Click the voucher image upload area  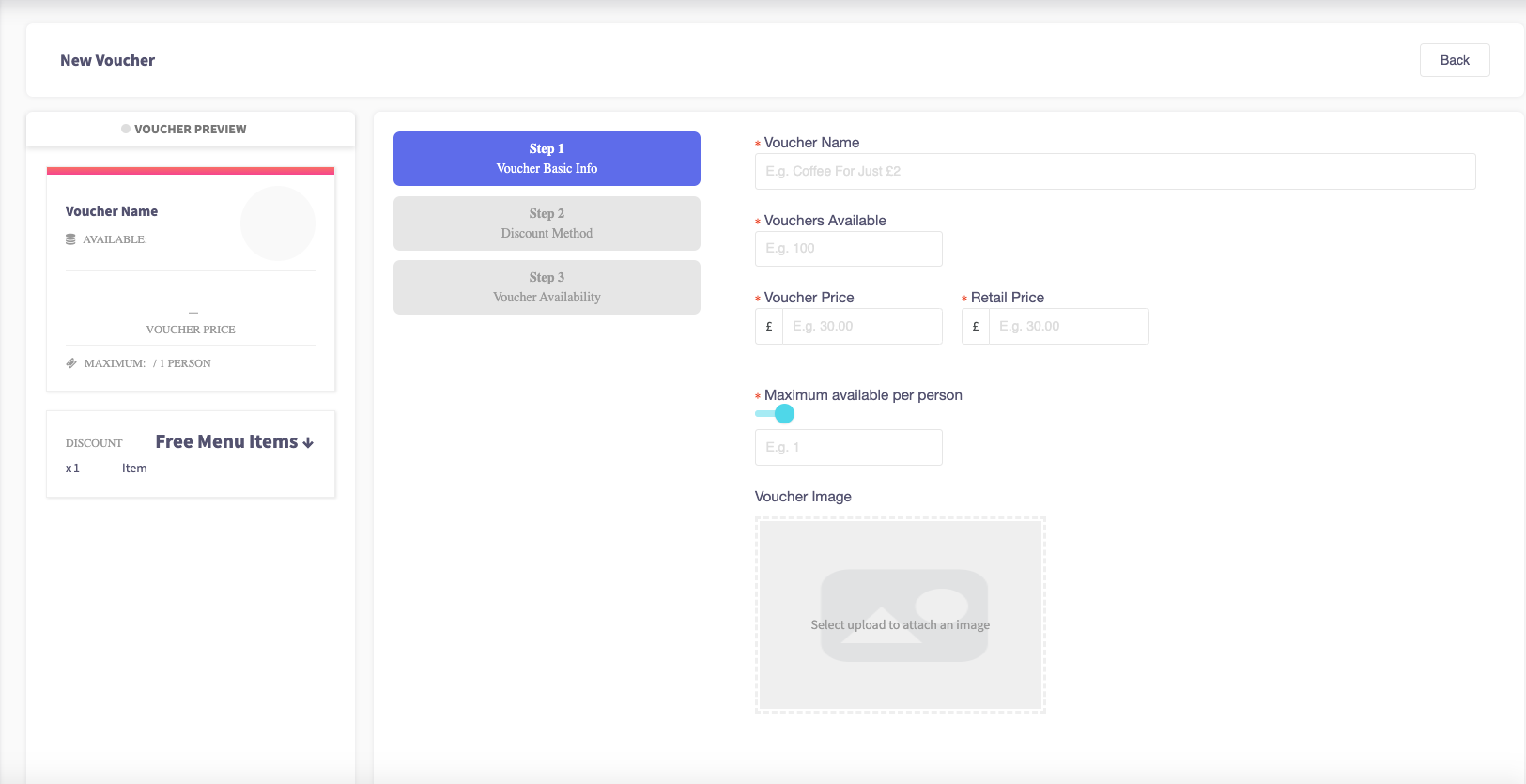coord(901,615)
